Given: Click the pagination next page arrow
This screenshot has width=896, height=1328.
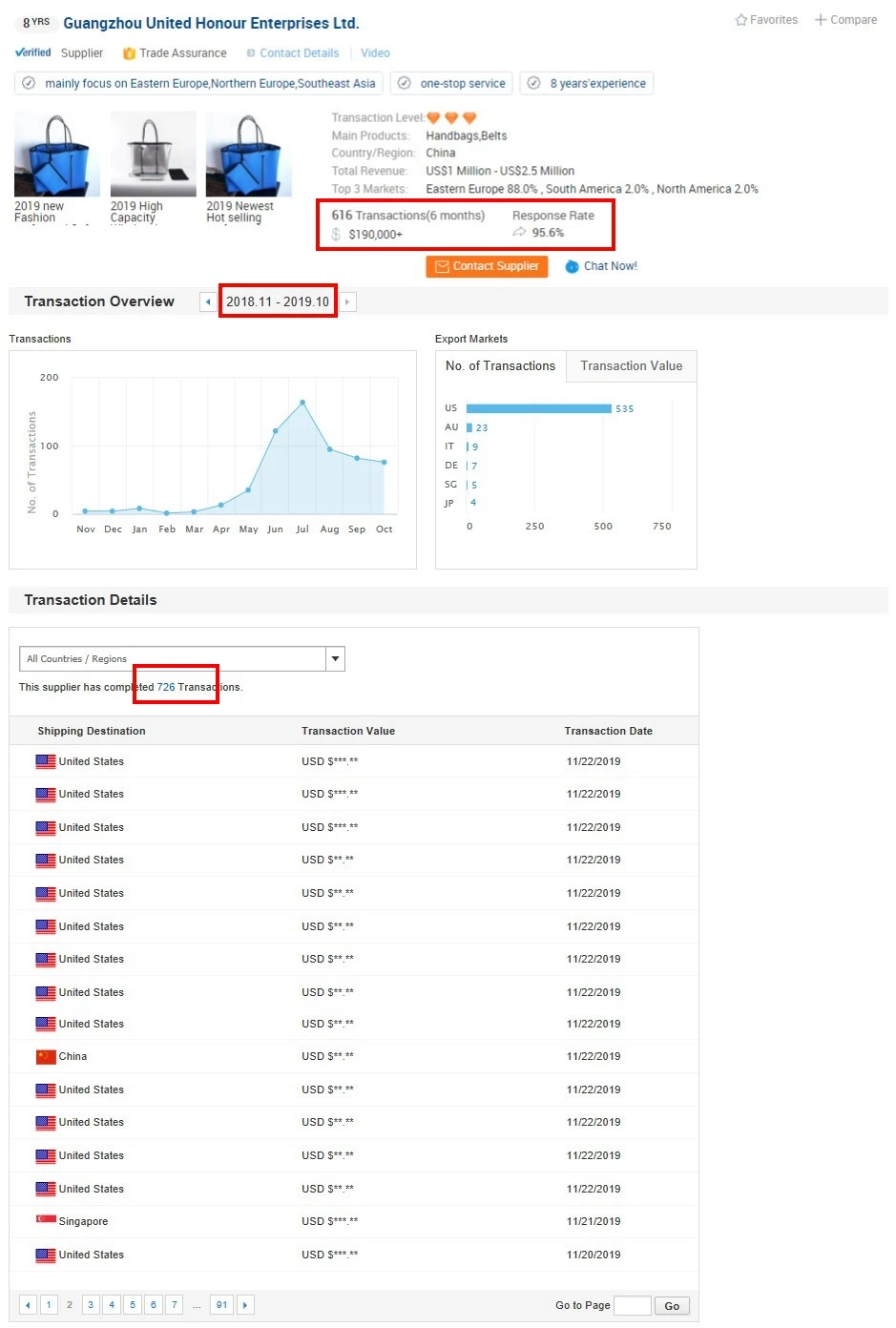Looking at the screenshot, I should (245, 1305).
